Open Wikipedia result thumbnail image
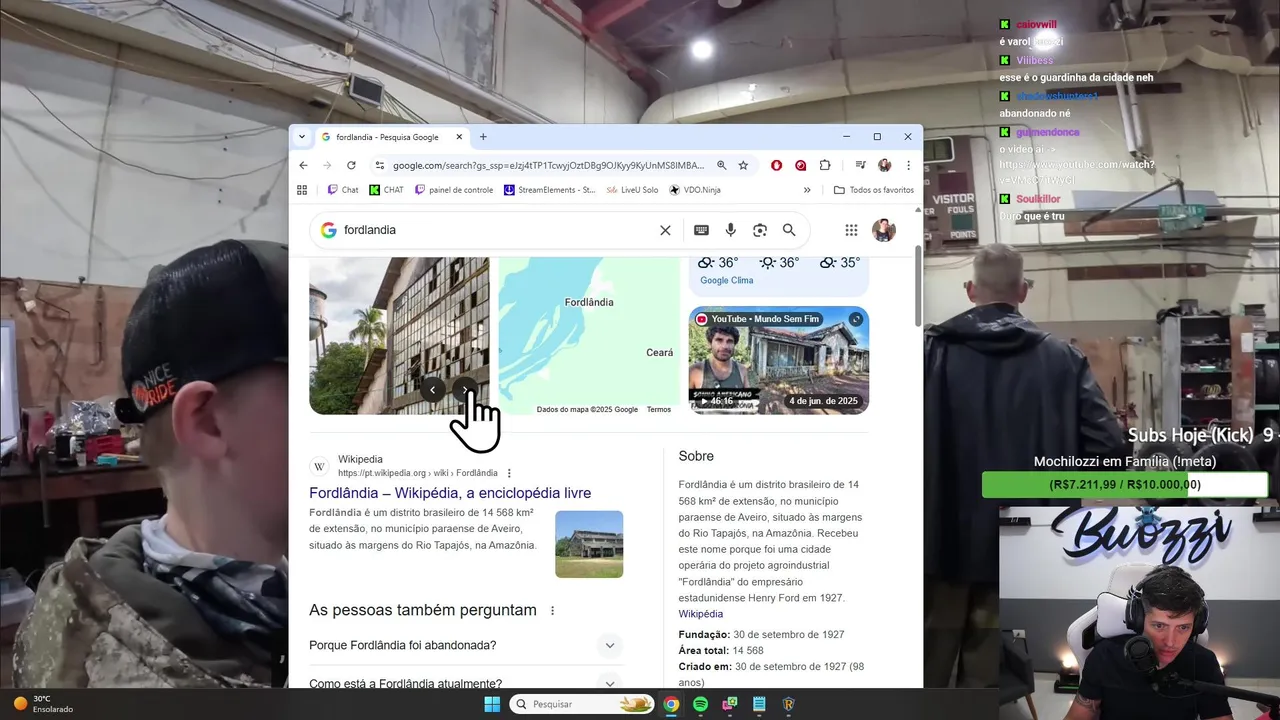The height and width of the screenshot is (720, 1280). point(589,544)
